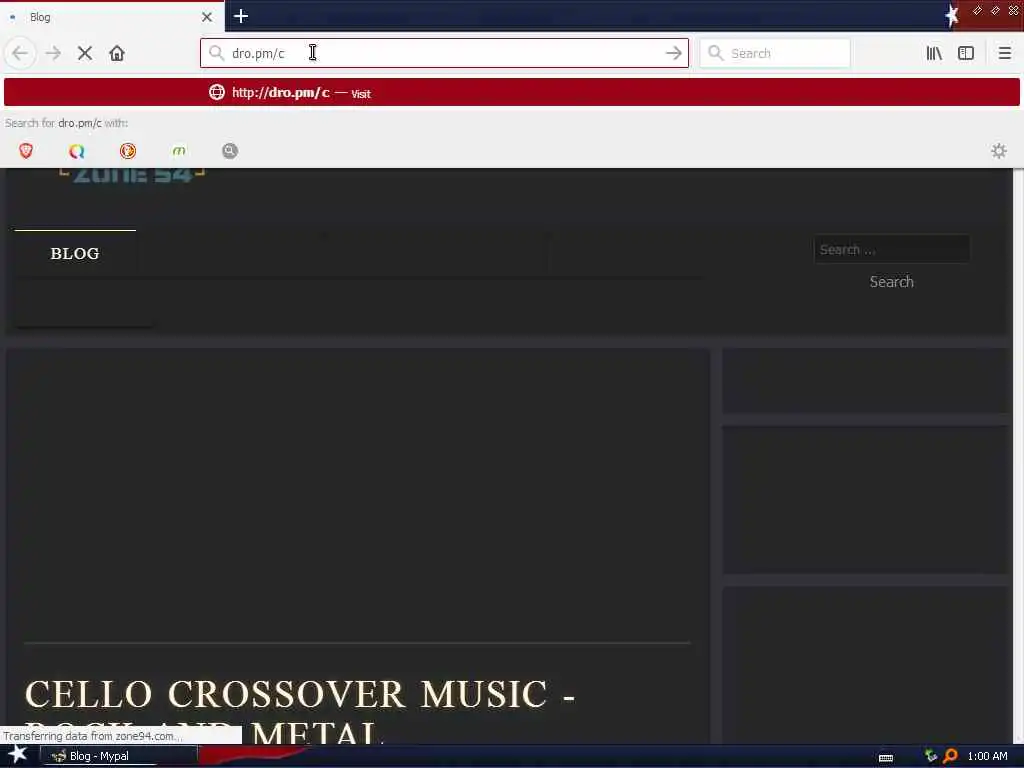Open the star Start button on taskbar

[18, 755]
